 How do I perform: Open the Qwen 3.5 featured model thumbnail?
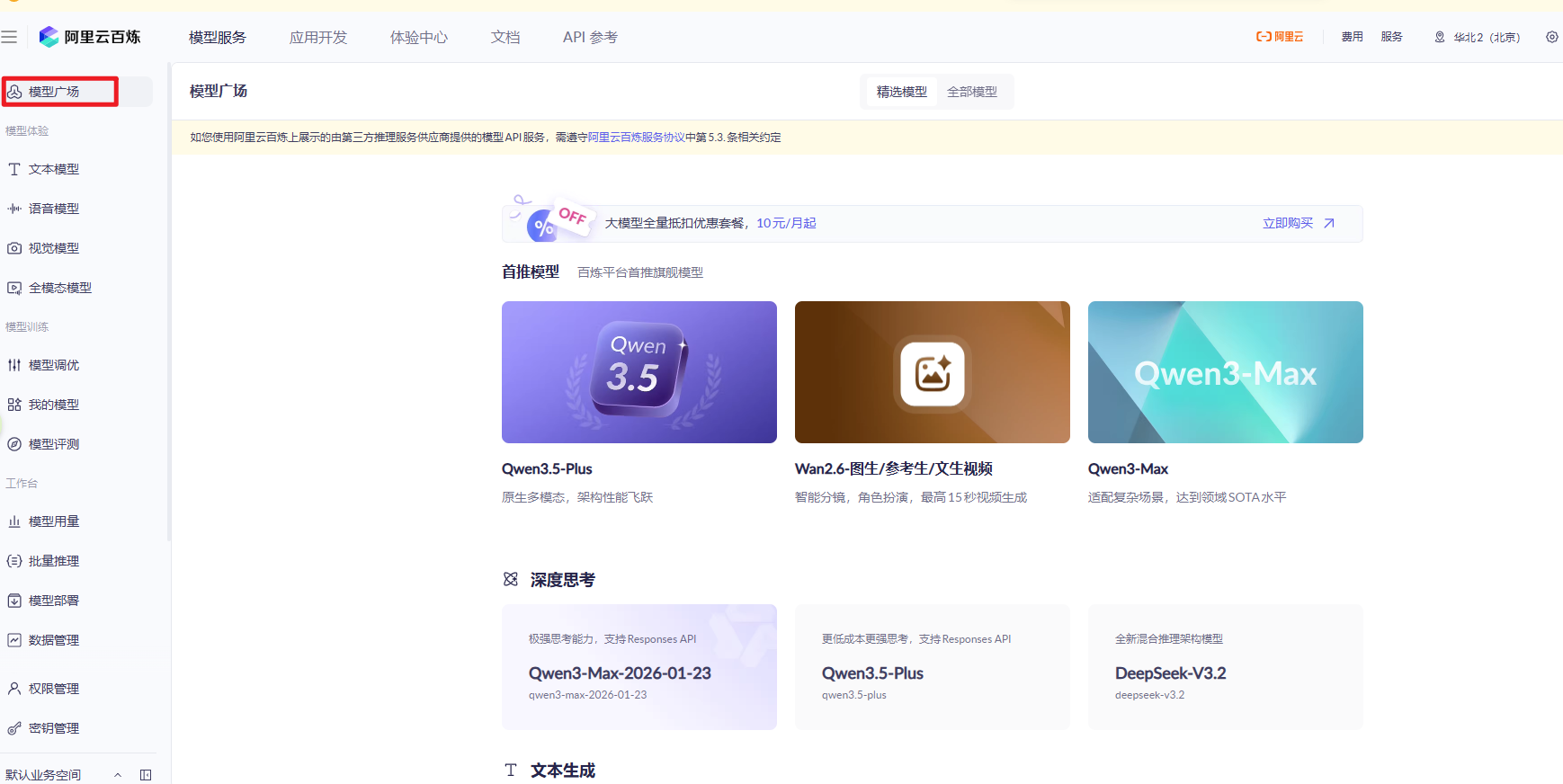click(639, 372)
